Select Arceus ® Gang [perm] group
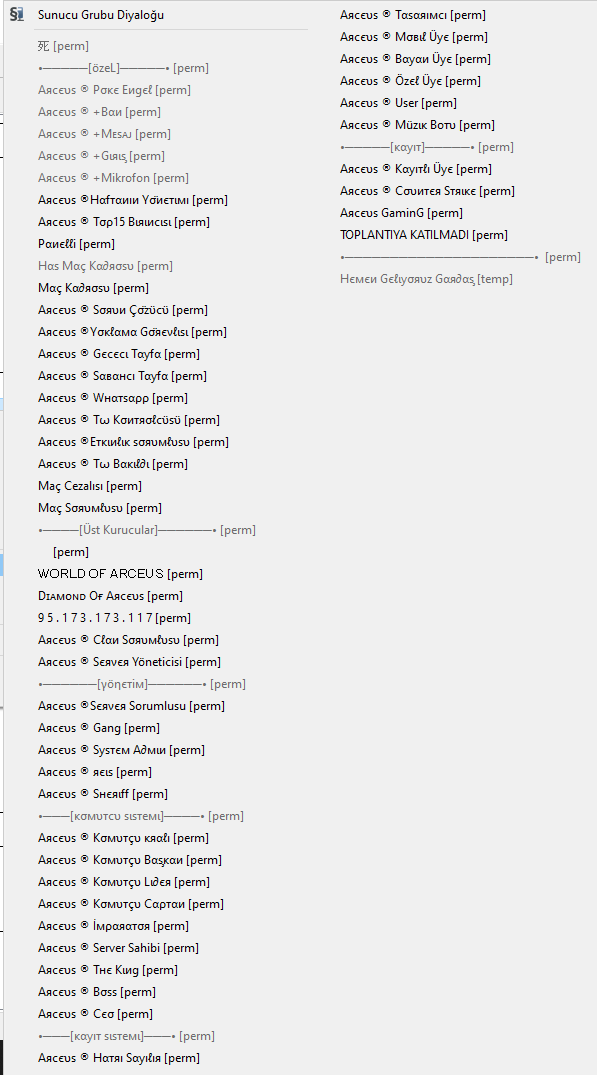This screenshot has height=1075, width=597. (99, 727)
